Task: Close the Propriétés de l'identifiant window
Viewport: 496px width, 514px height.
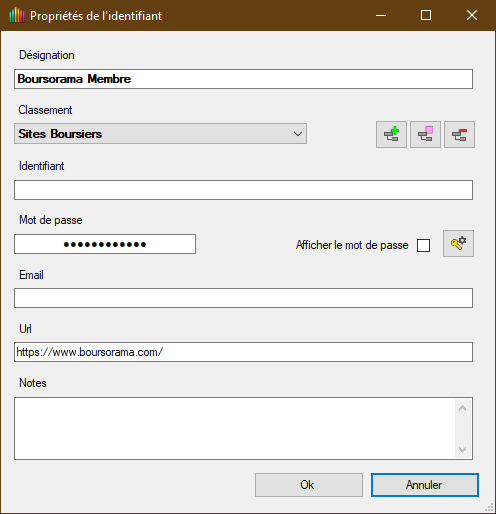Action: pyautogui.click(x=472, y=15)
